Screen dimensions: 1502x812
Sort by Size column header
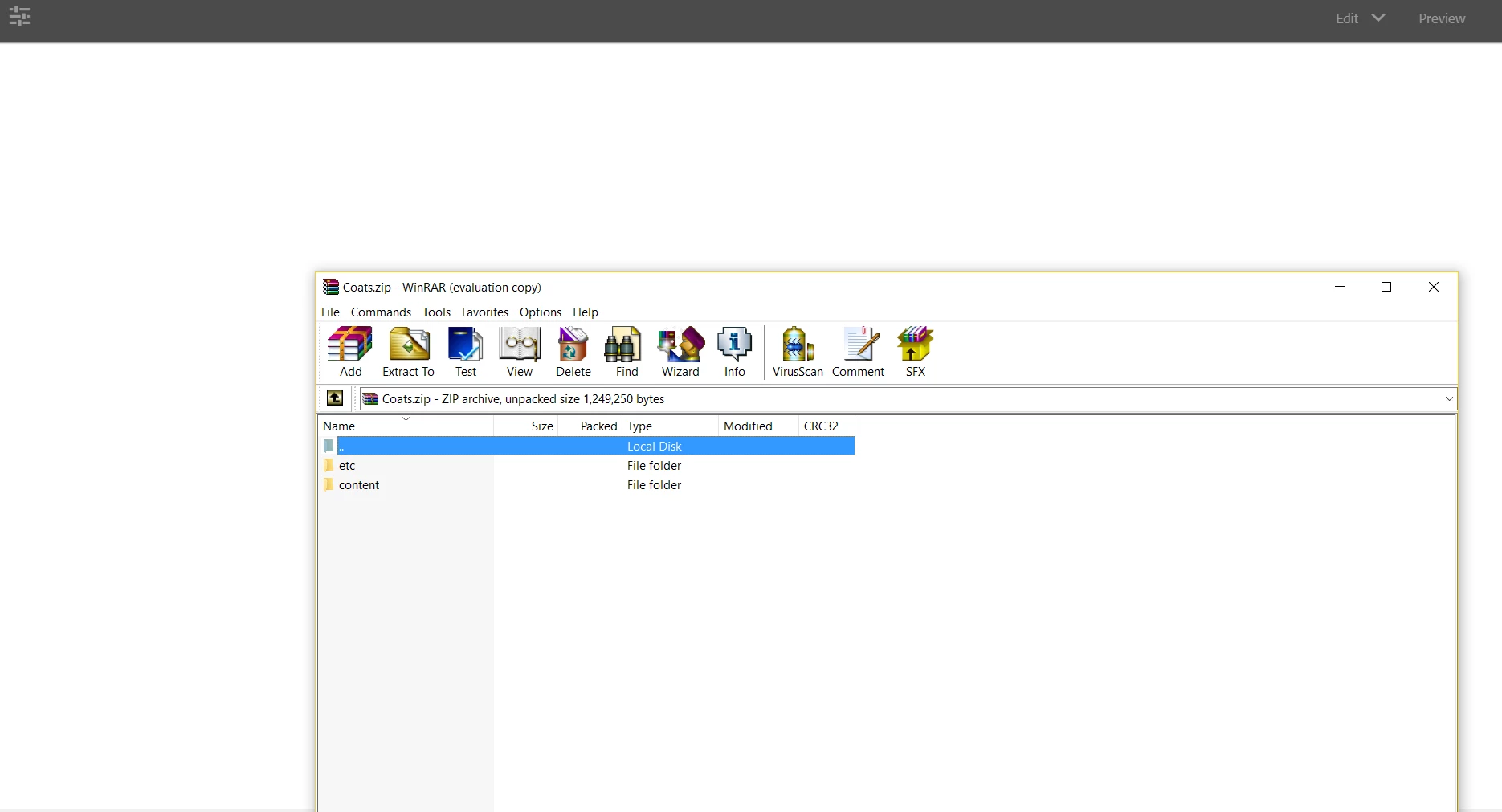click(526, 426)
